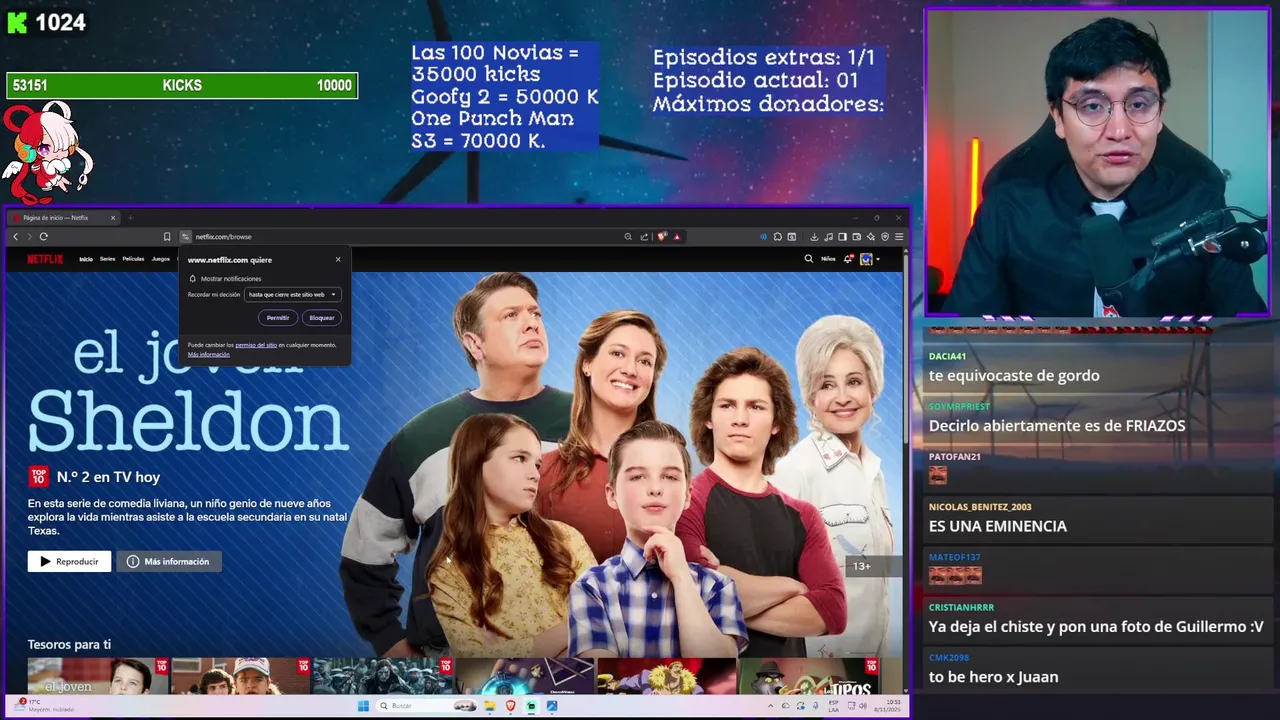The width and height of the screenshot is (1280, 720).
Task: Open File Explorer on the taskbar
Action: tap(490, 706)
